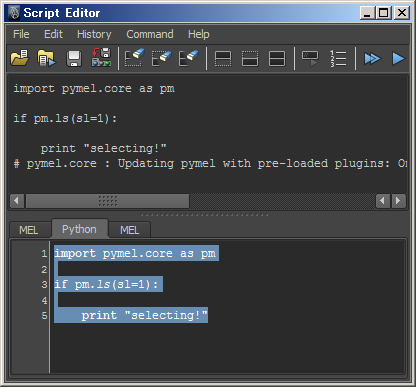Clear all with the third eraser icon
Screen dimensions: 416x387
(x=189, y=58)
